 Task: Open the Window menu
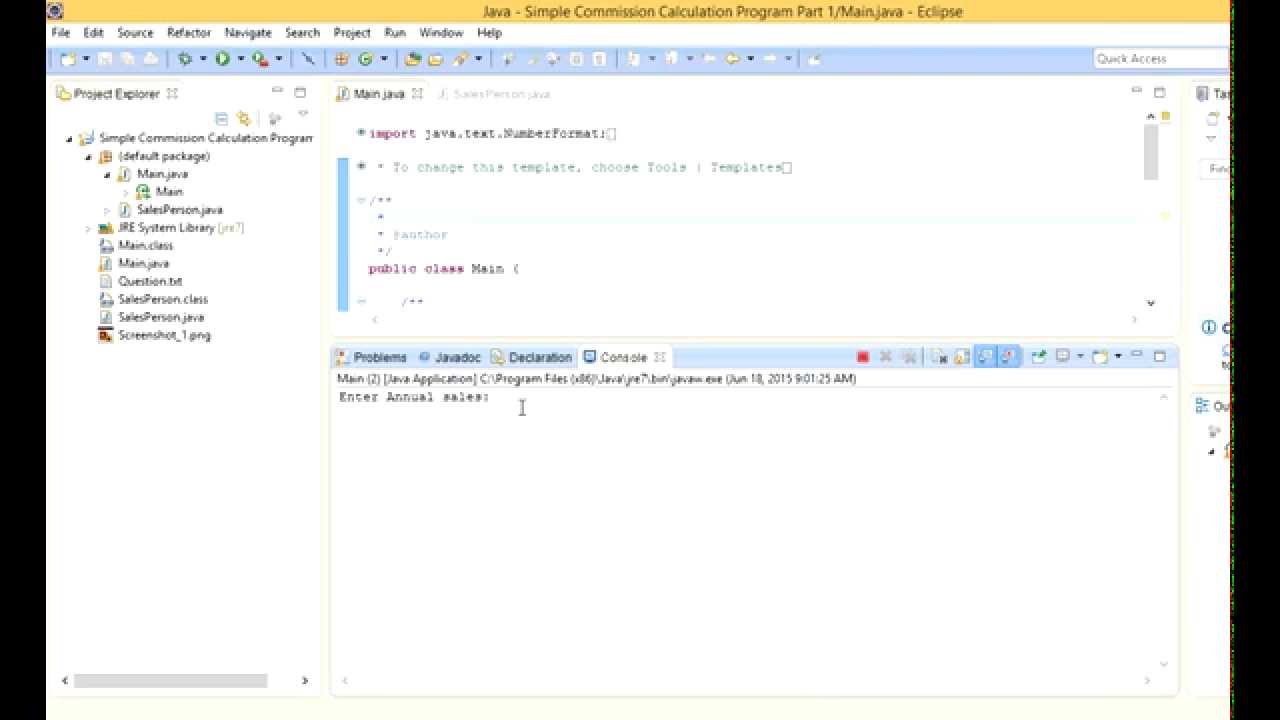(441, 32)
